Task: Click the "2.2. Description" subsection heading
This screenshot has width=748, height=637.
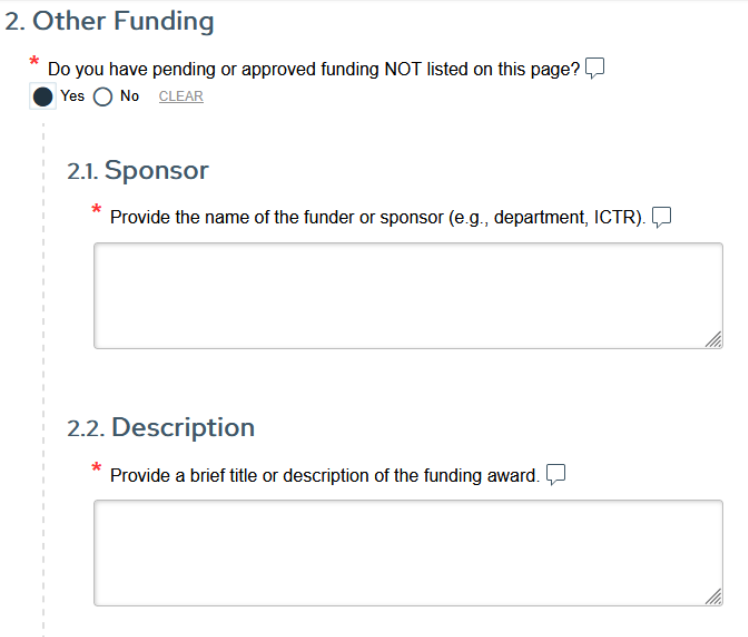Action: pyautogui.click(x=160, y=428)
